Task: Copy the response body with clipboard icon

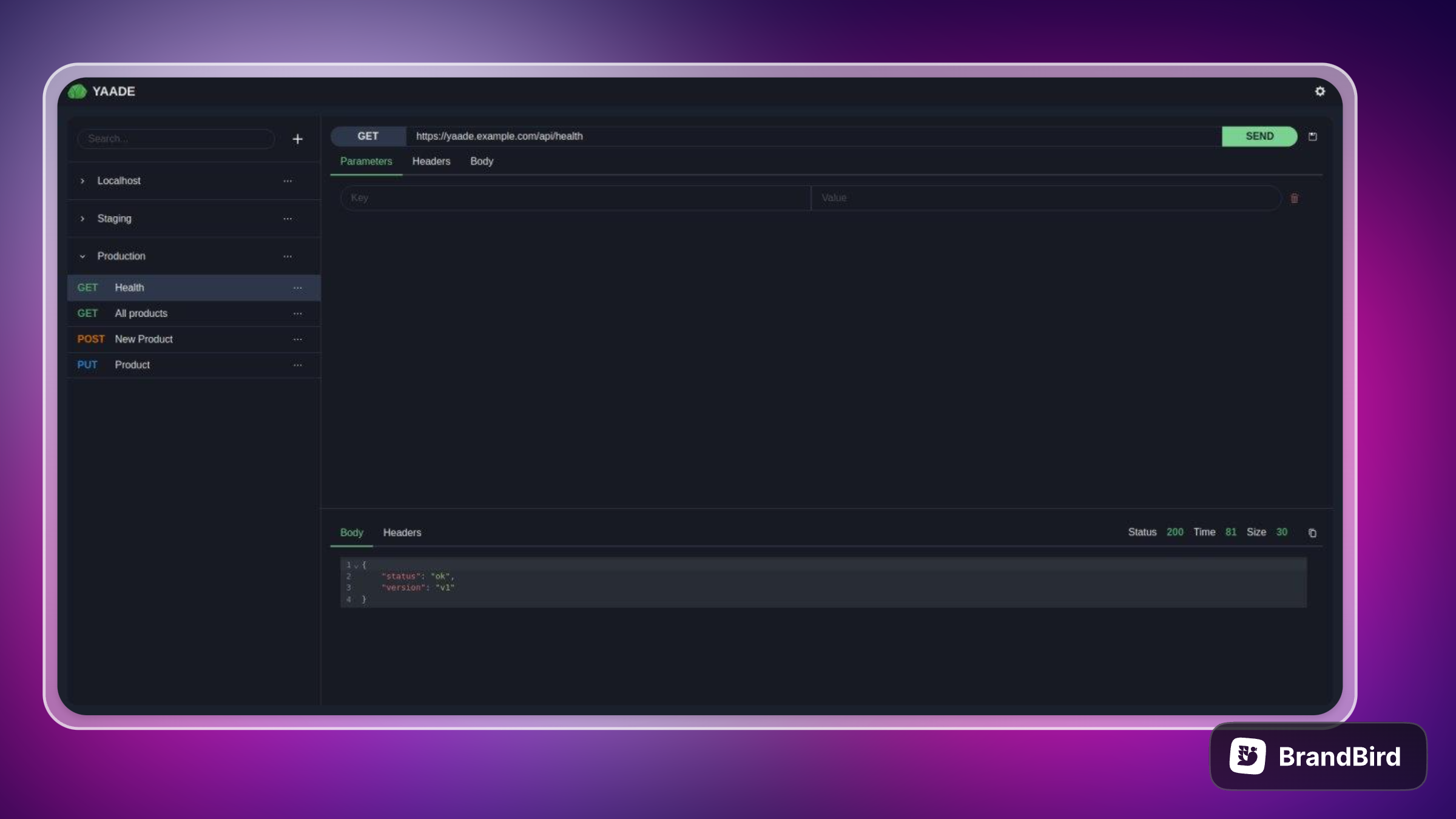Action: pyautogui.click(x=1312, y=533)
